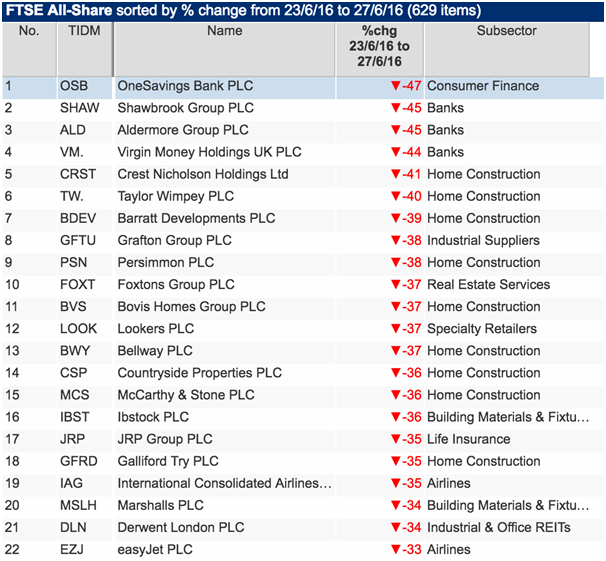The width and height of the screenshot is (606, 561).
Task: Sort by the Name column header
Action: [x=225, y=49]
